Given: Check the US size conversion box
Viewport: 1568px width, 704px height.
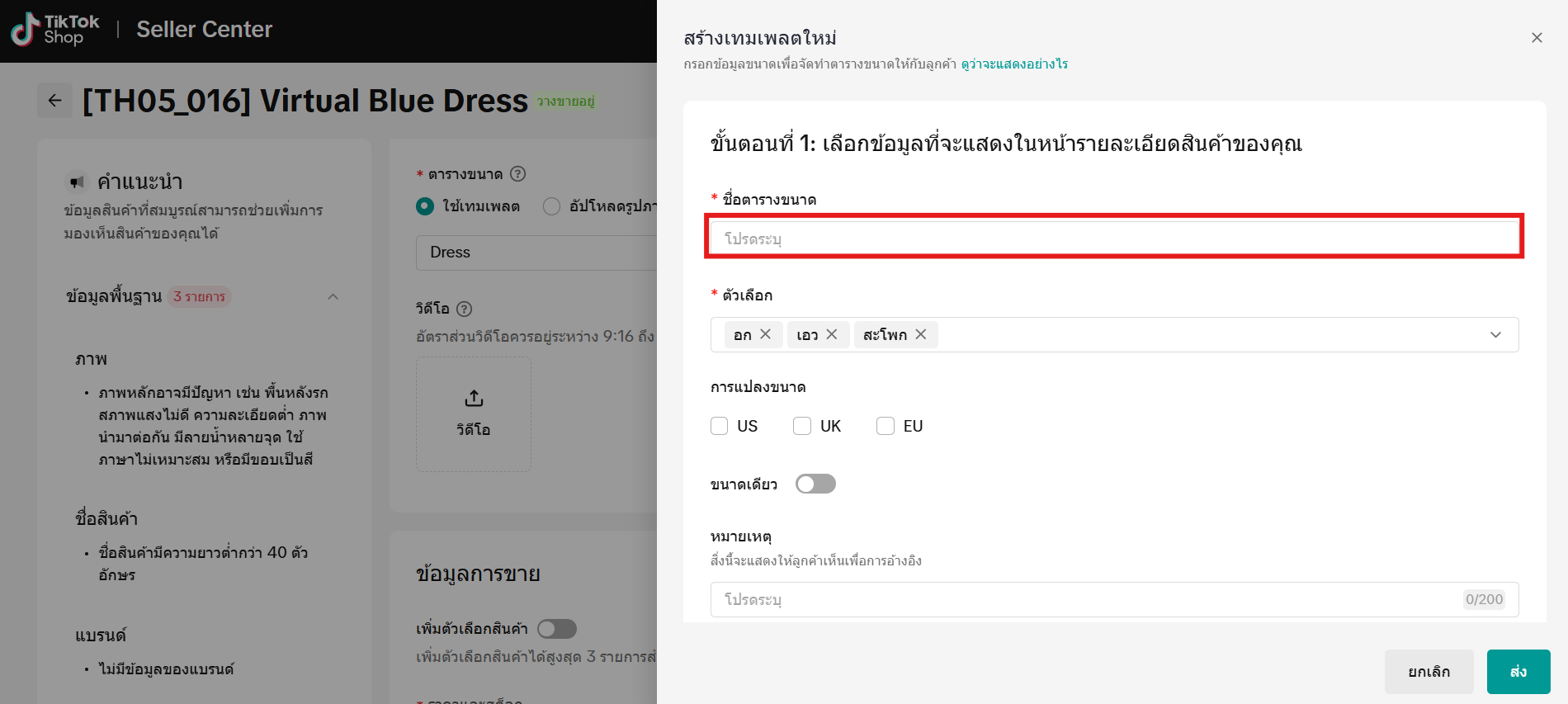Looking at the screenshot, I should point(720,426).
